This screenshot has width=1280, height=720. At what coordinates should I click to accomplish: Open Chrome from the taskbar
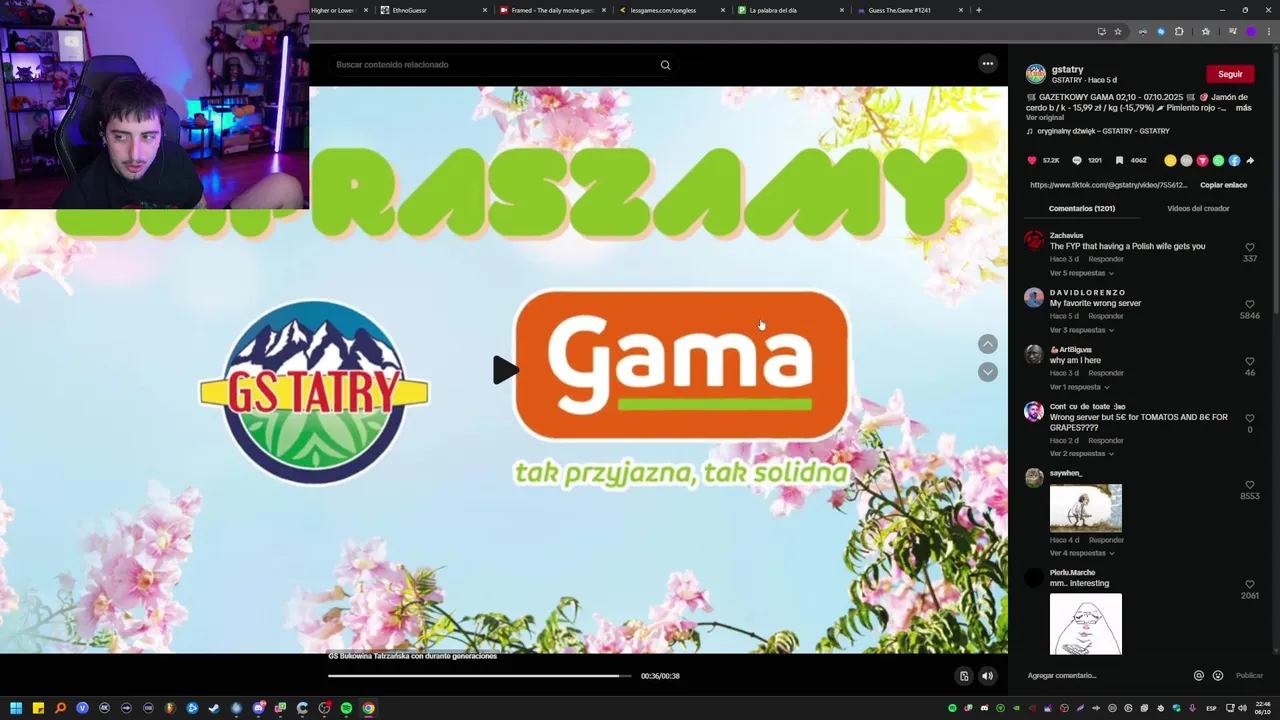[368, 708]
